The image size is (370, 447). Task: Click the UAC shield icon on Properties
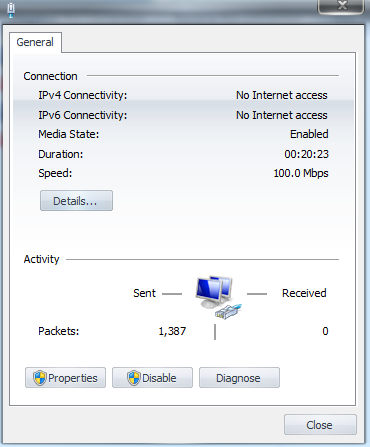click(x=40, y=378)
